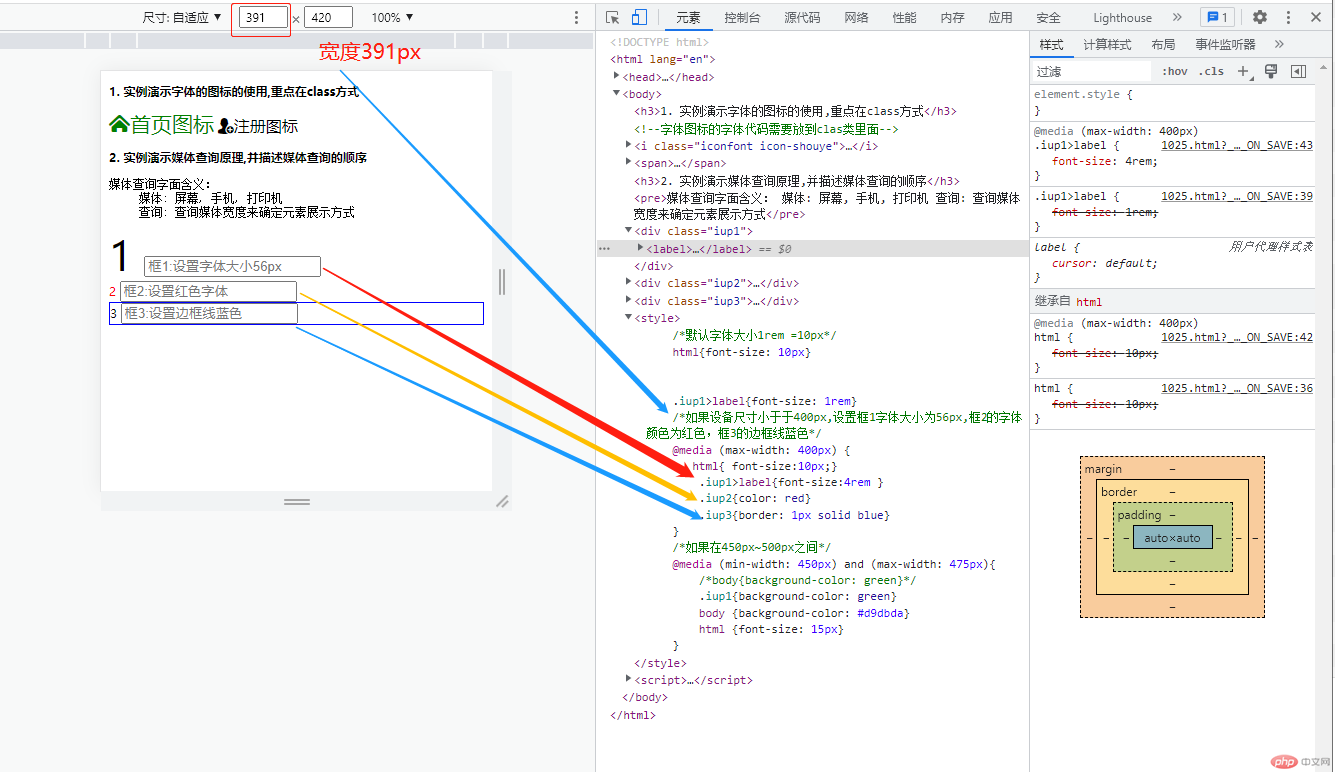Expand the div class iup3 node

629,299
